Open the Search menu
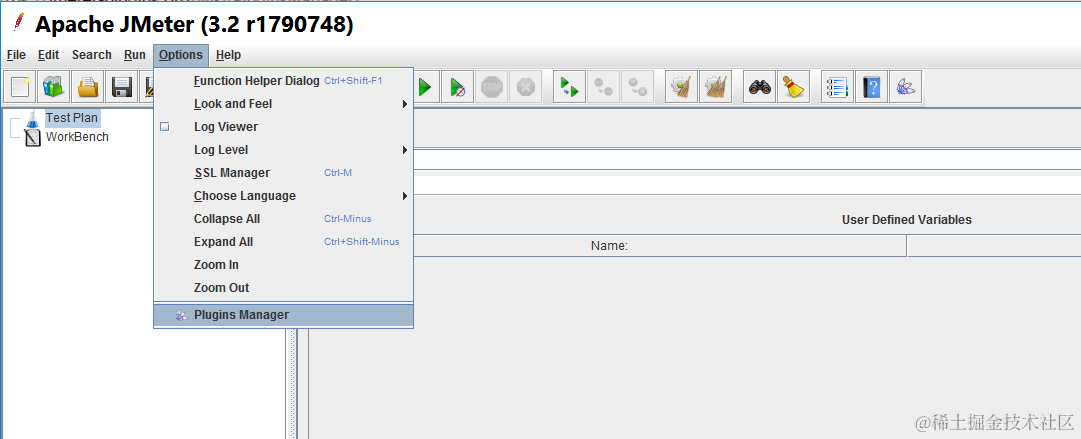Screen dimensions: 1081x439 click(x=92, y=55)
